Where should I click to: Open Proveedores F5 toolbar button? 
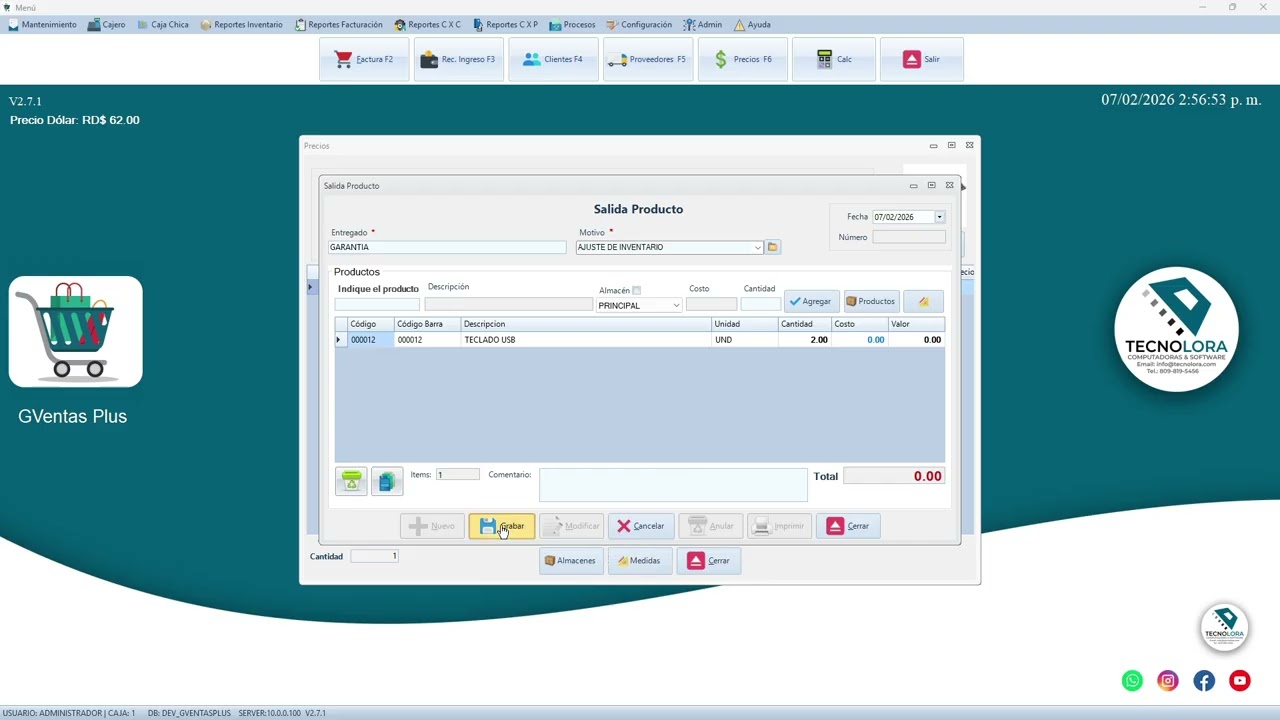[648, 59]
